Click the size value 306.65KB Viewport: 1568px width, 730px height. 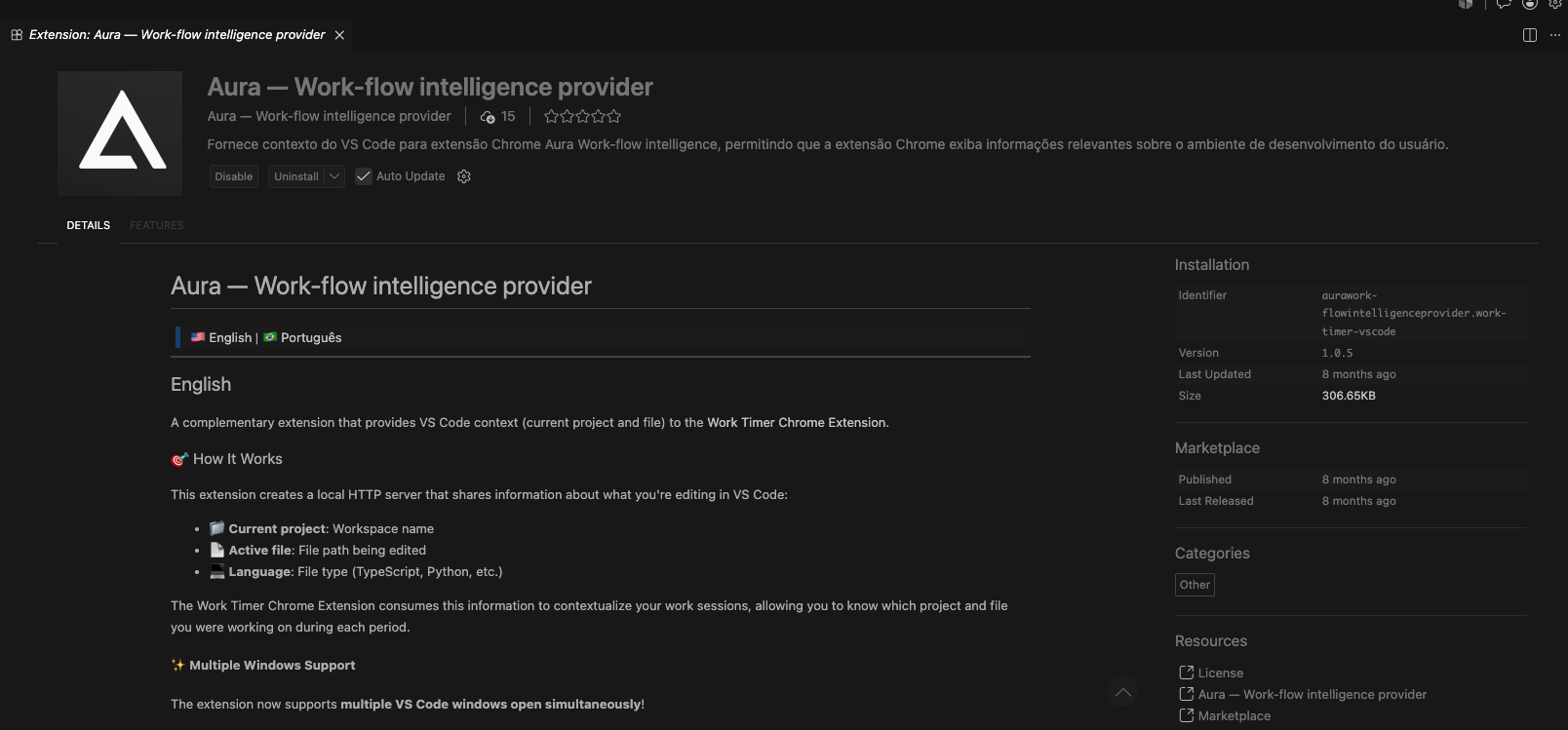(1349, 396)
